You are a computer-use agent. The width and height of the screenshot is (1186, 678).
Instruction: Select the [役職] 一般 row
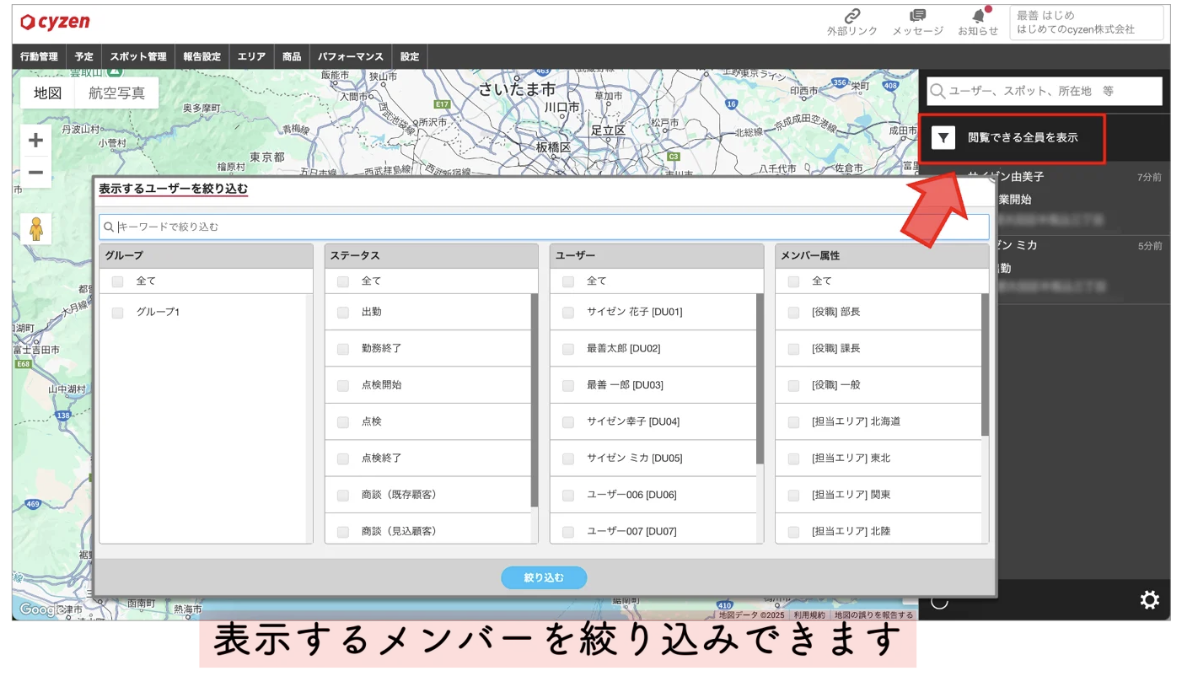[x=879, y=385]
